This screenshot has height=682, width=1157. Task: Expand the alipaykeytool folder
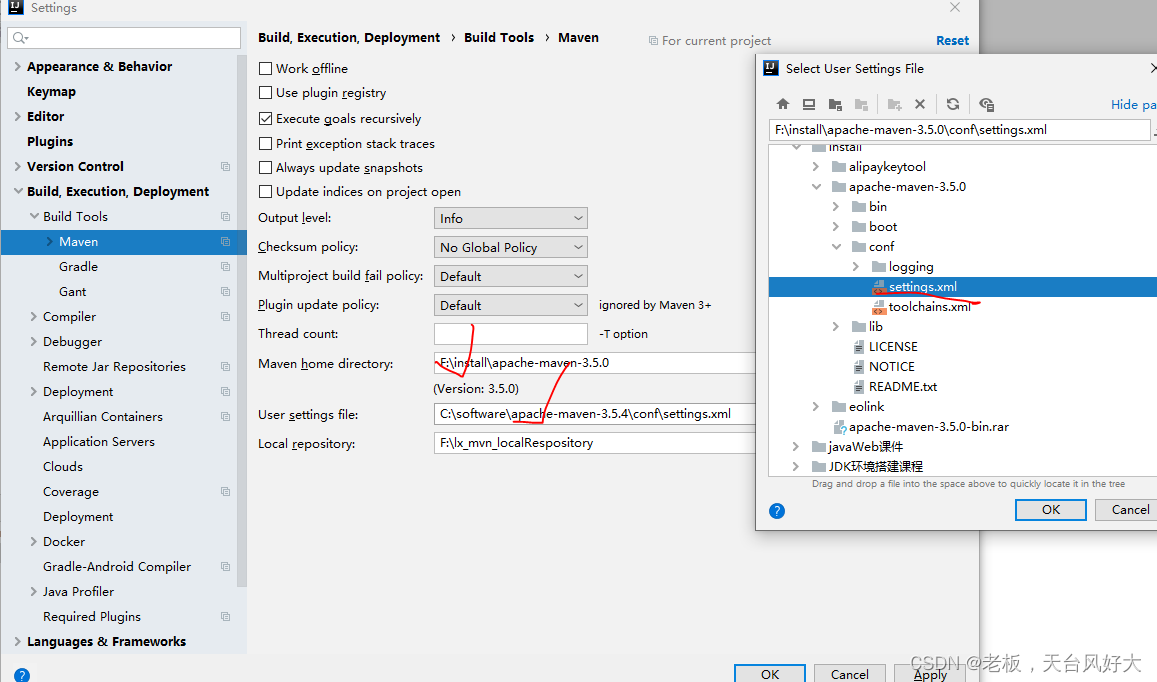coord(815,167)
